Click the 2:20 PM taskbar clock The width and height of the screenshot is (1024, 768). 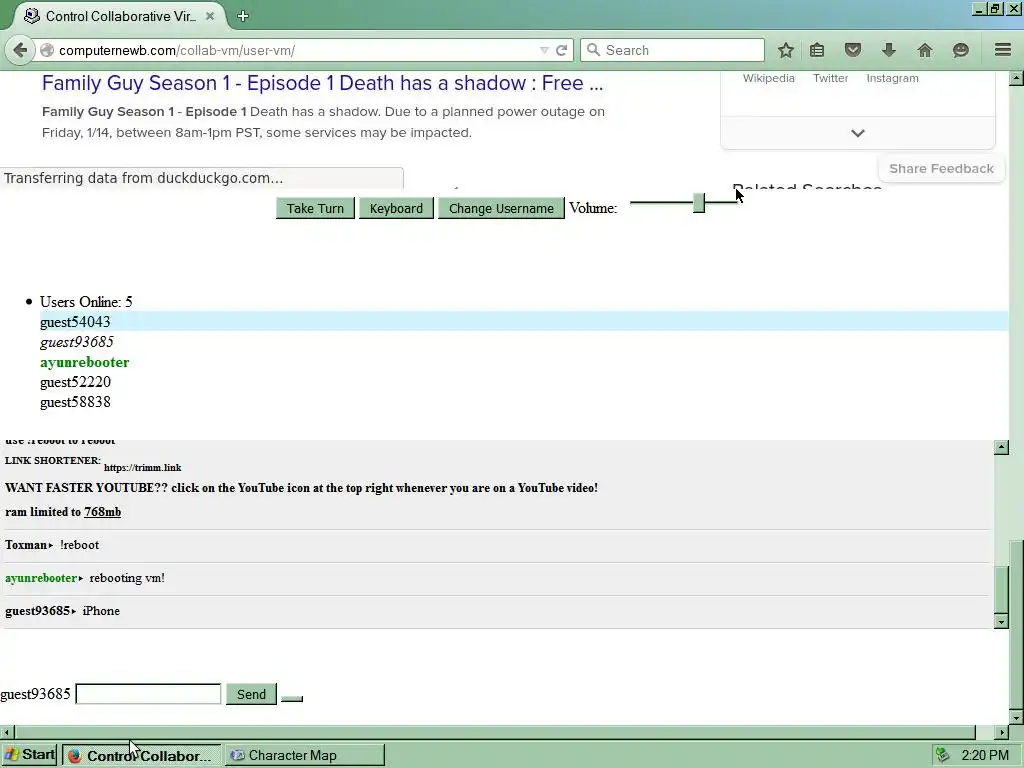click(x=985, y=756)
